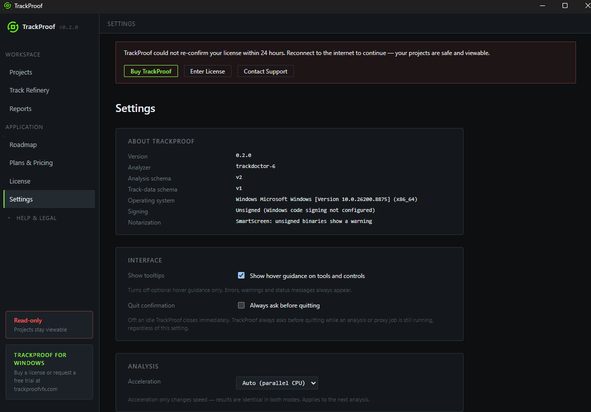Click the Buy TrackProof button
The height and width of the screenshot is (412, 591).
tap(151, 71)
